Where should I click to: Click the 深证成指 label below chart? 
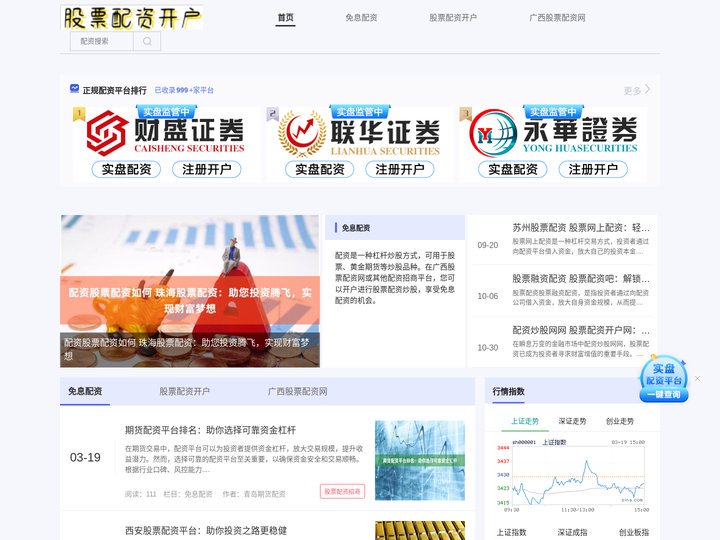pyautogui.click(x=572, y=533)
